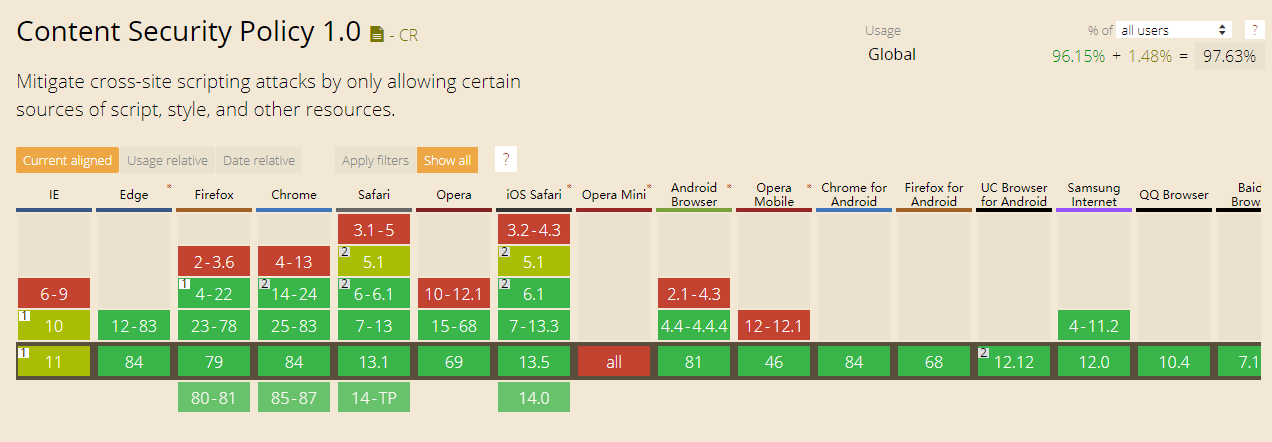Click the question mark next to users dropdown

point(1253,30)
